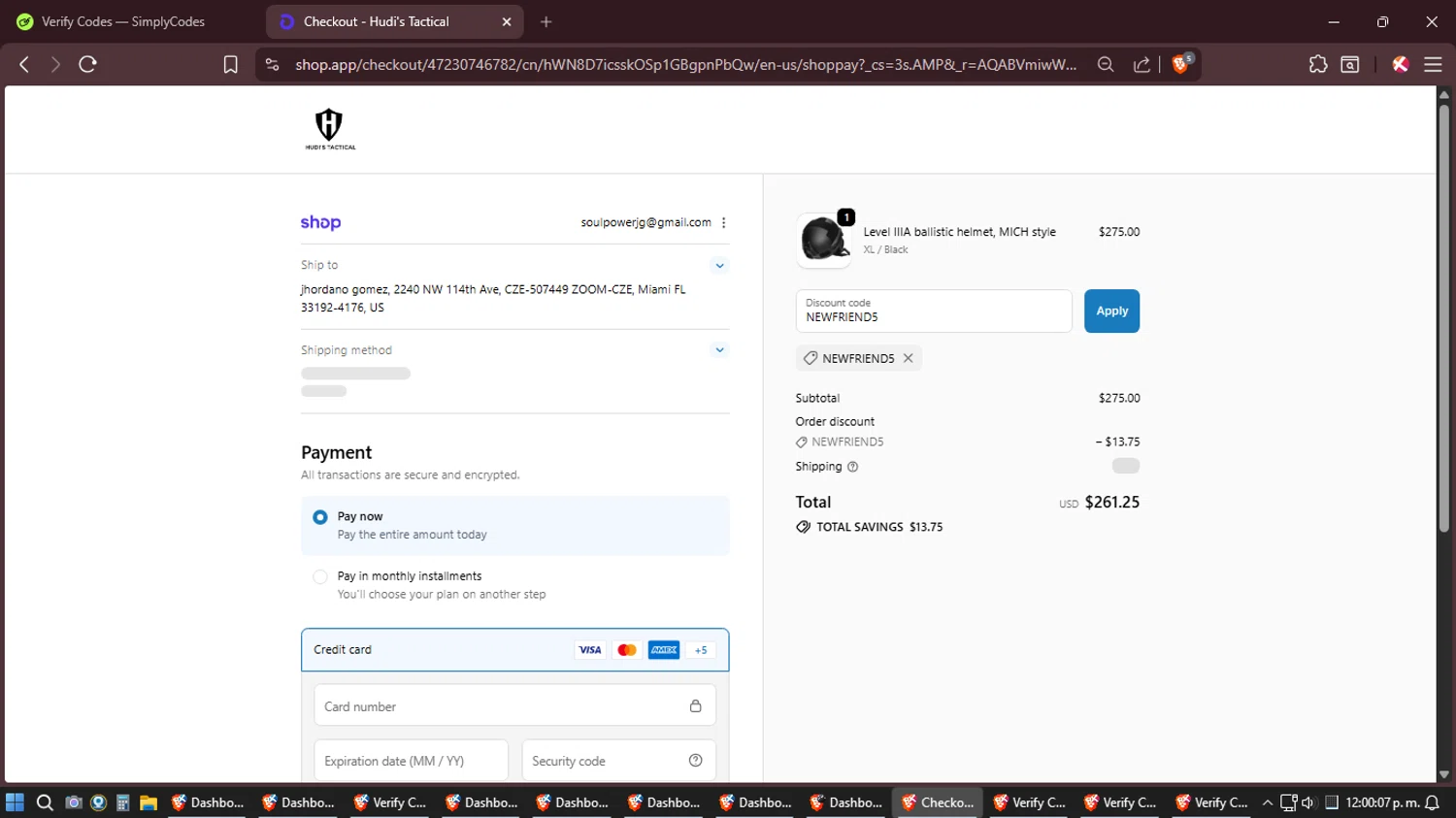Click the colorful profile icon in toolbar

[1400, 64]
